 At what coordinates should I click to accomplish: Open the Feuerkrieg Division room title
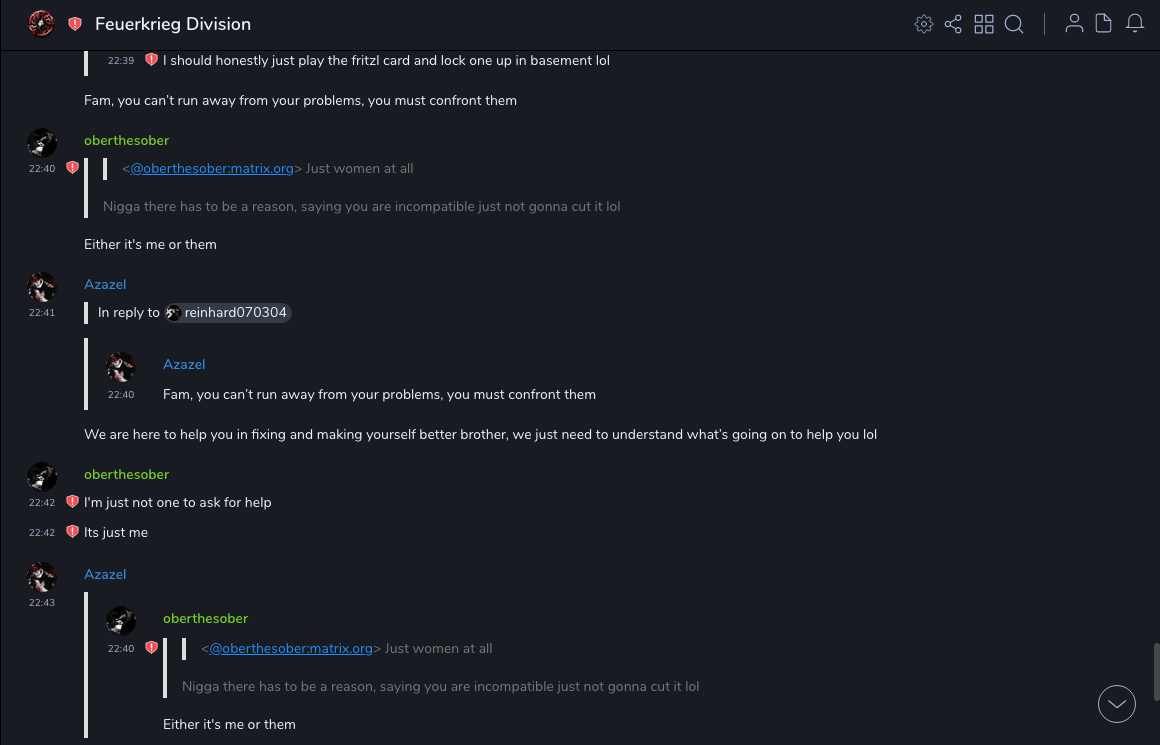click(173, 24)
